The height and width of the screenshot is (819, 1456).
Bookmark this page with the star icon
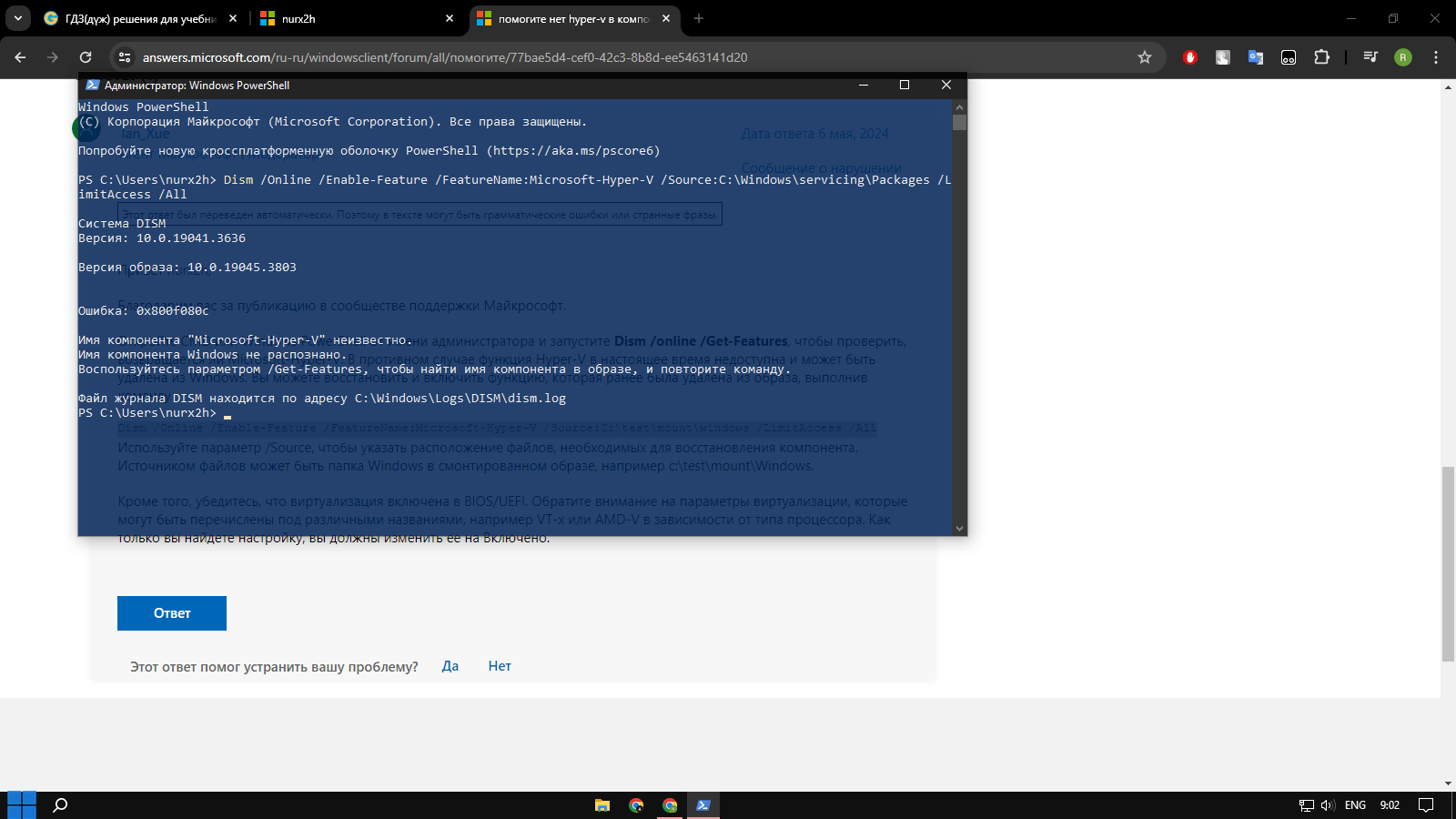(x=1145, y=57)
